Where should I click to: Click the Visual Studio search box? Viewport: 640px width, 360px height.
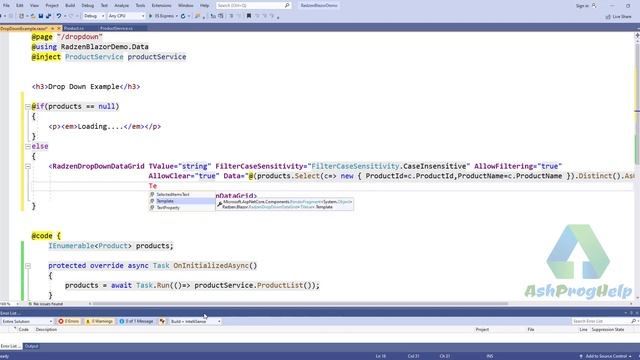(x=253, y=5)
